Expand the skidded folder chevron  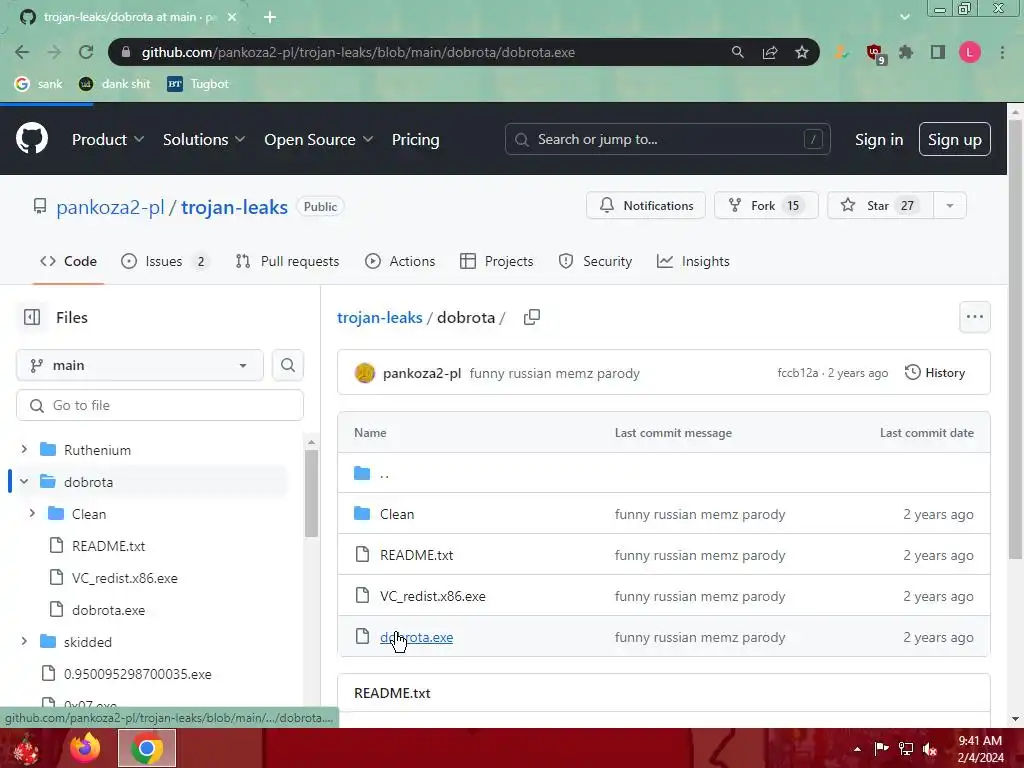click(x=24, y=641)
